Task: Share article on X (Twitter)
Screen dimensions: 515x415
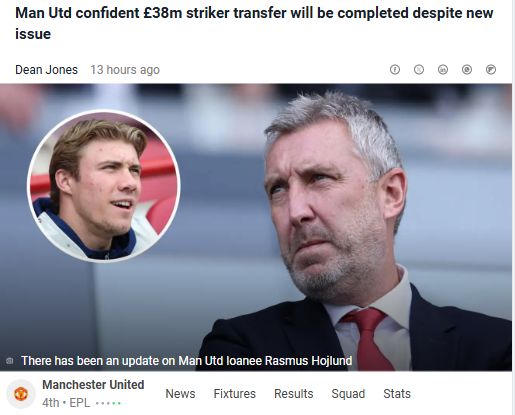Action: click(x=419, y=70)
